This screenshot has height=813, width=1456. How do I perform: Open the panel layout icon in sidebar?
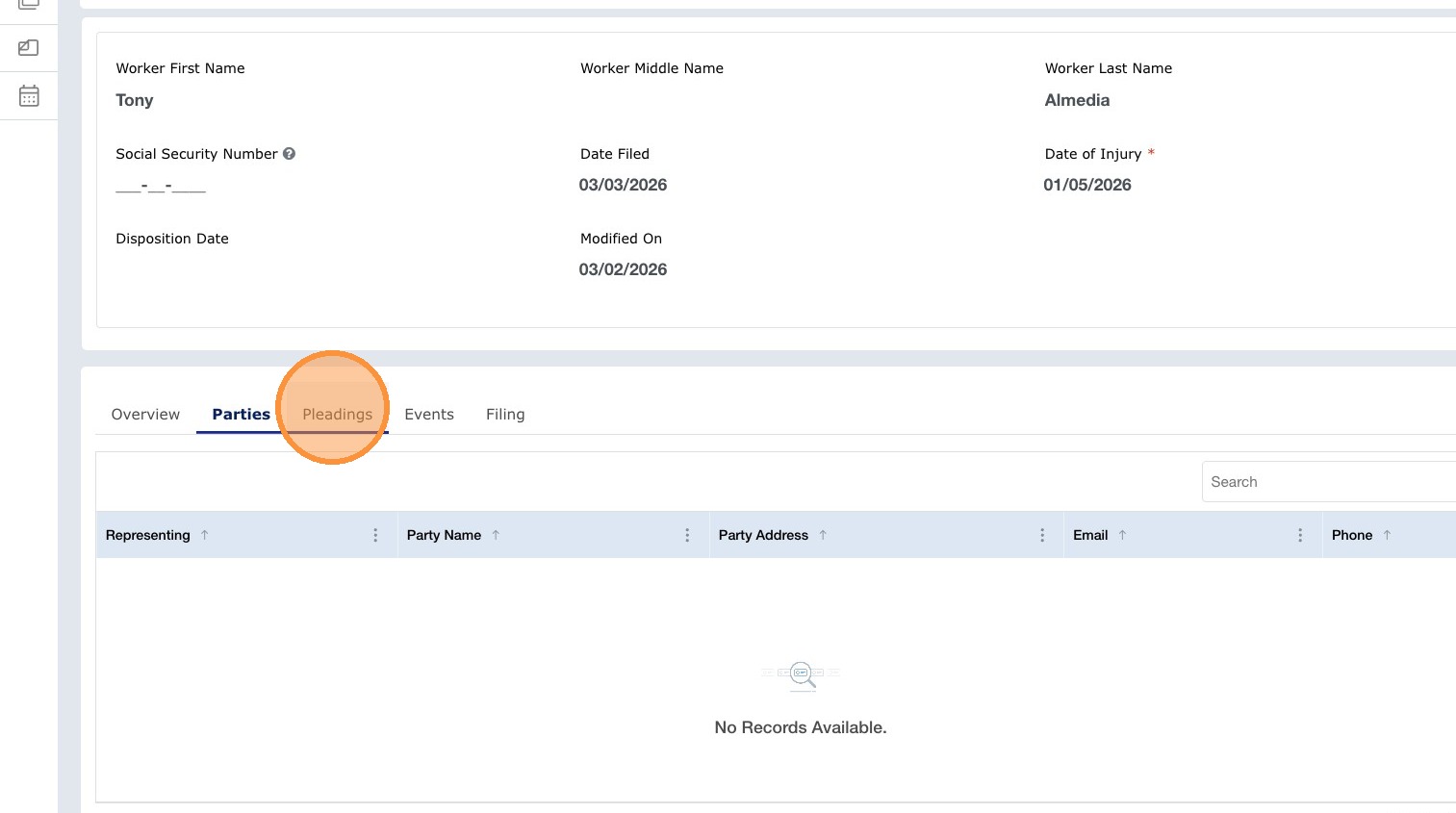click(29, 47)
